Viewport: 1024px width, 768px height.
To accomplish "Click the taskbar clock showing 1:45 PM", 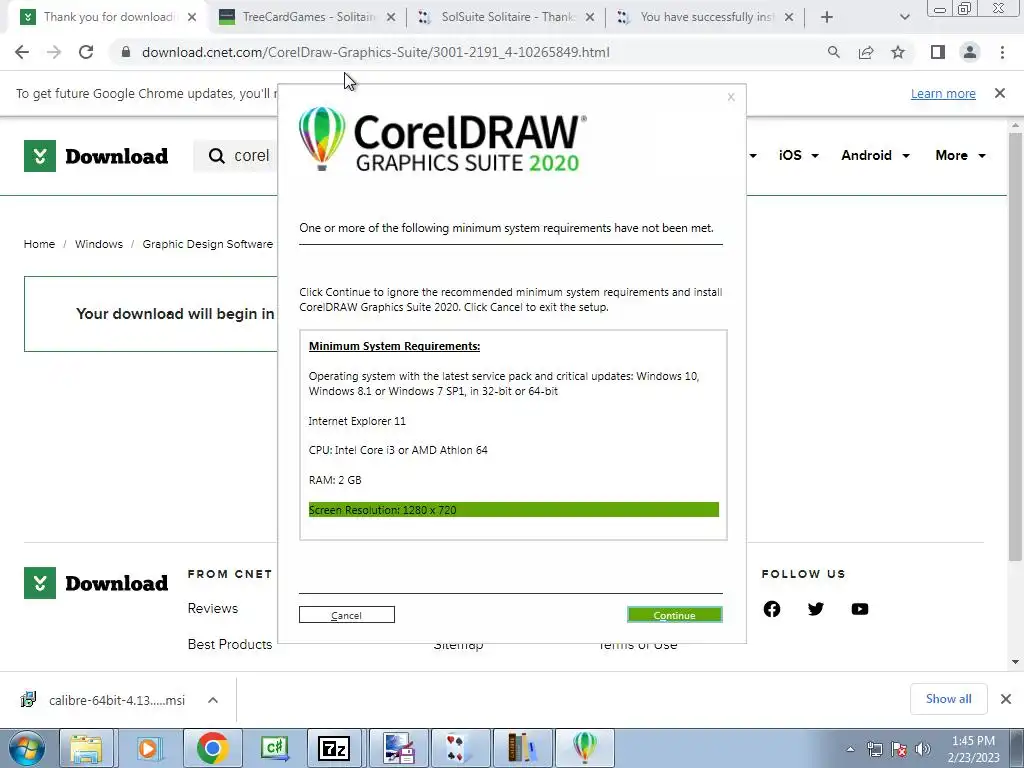I will [x=973, y=749].
